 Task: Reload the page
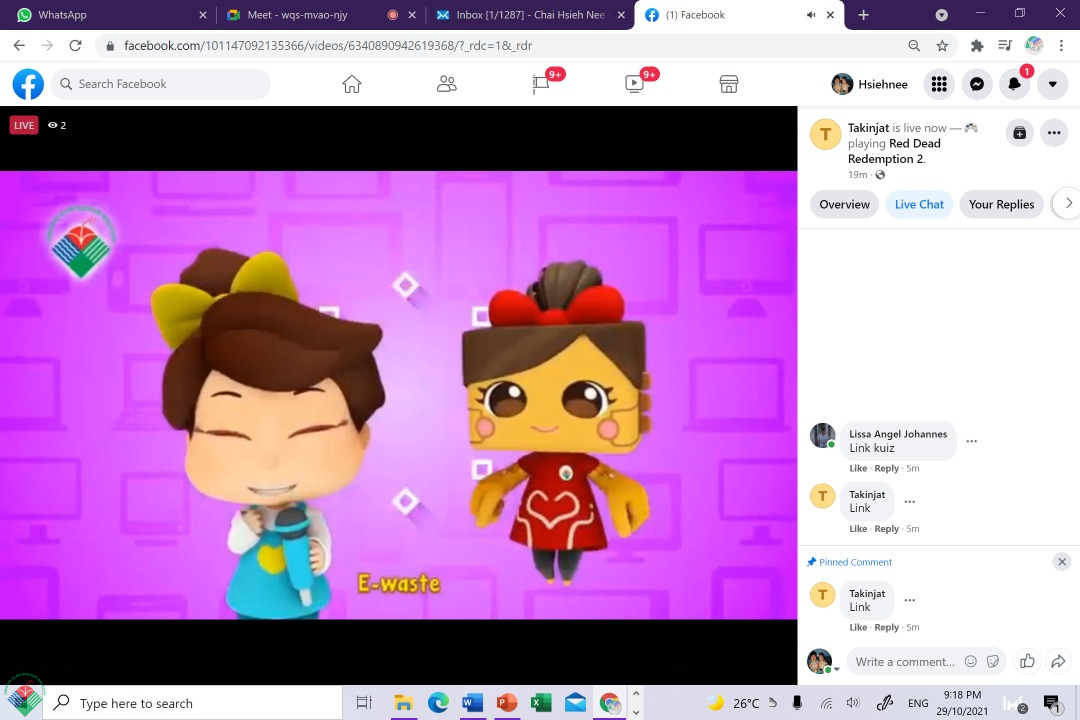click(x=76, y=45)
